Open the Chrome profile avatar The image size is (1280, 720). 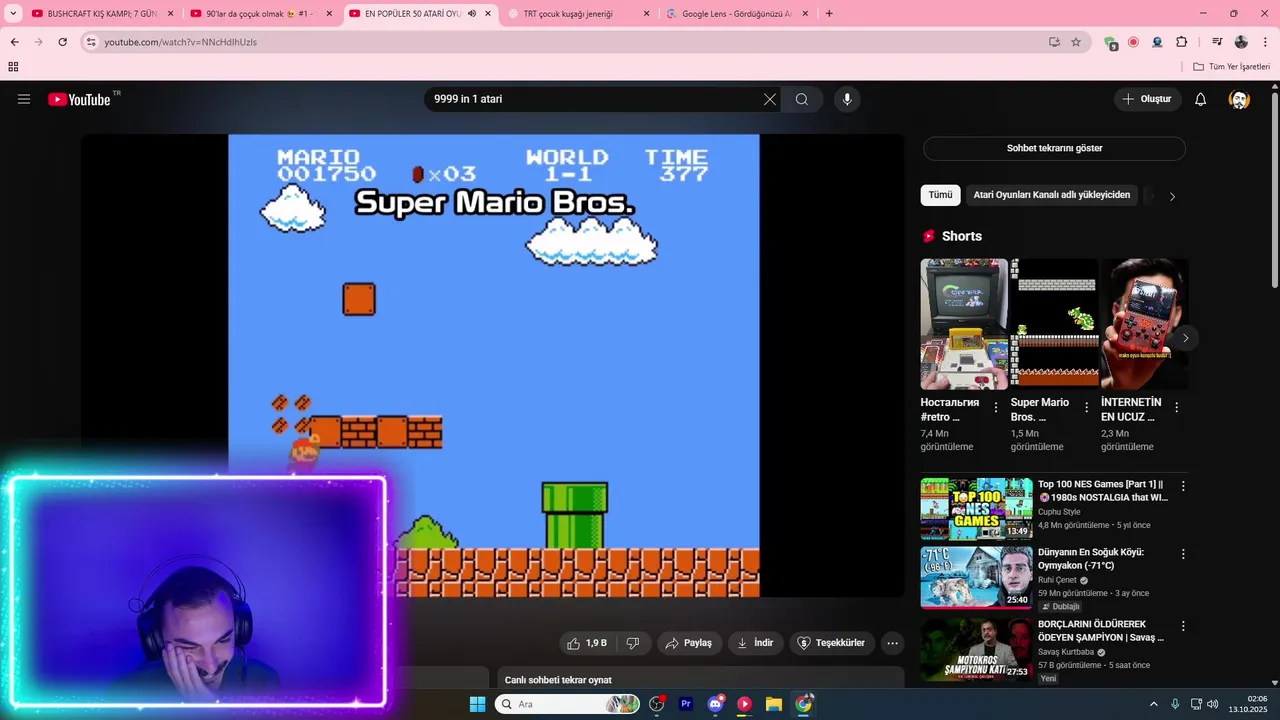click(1241, 42)
